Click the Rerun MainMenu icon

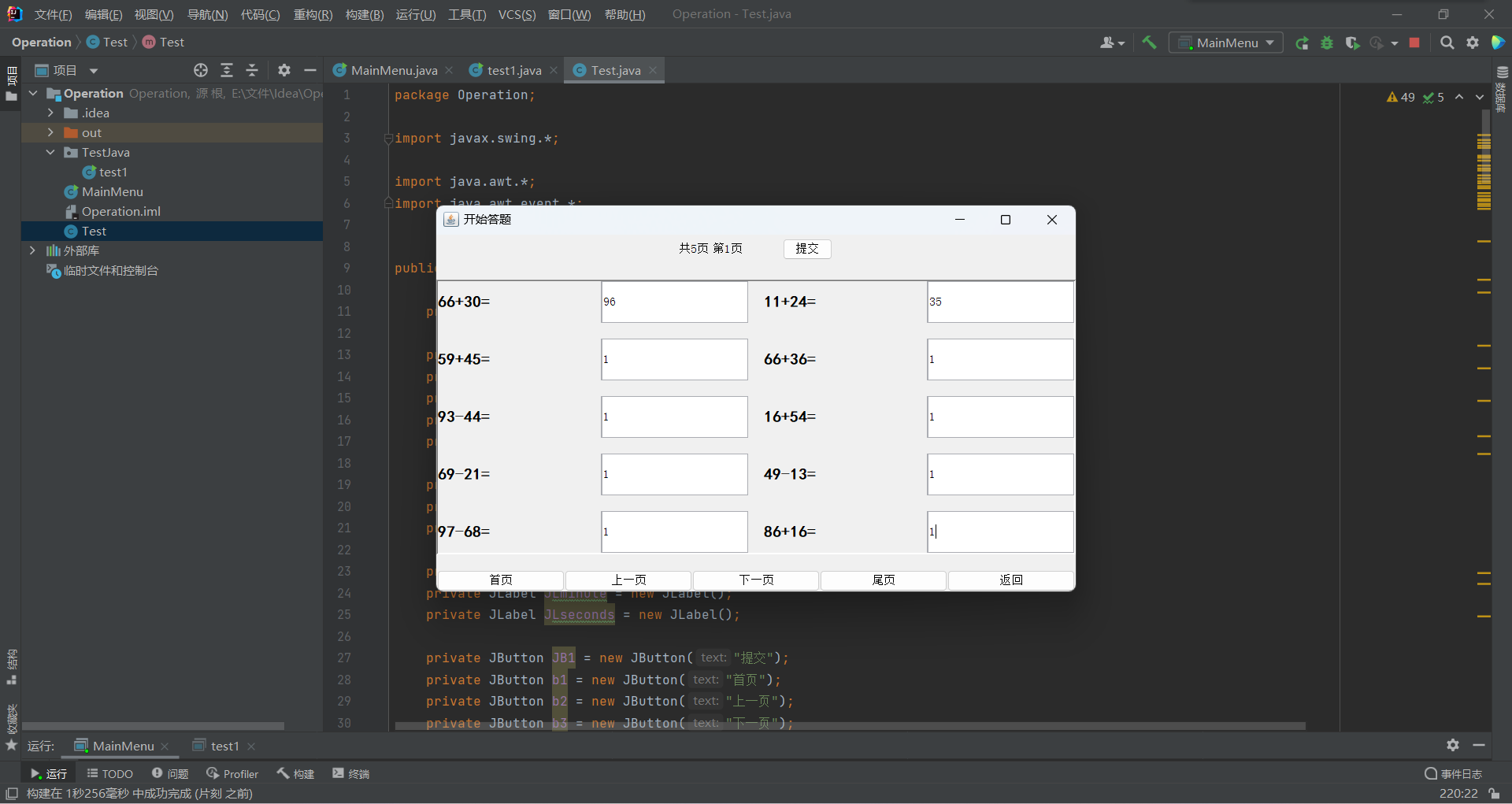coord(1302,43)
